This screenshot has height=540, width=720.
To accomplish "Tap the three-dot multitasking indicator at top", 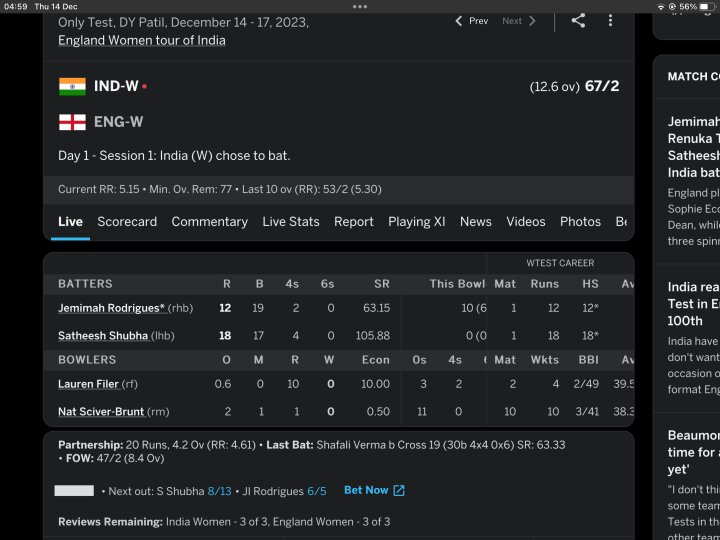I will (x=360, y=6).
